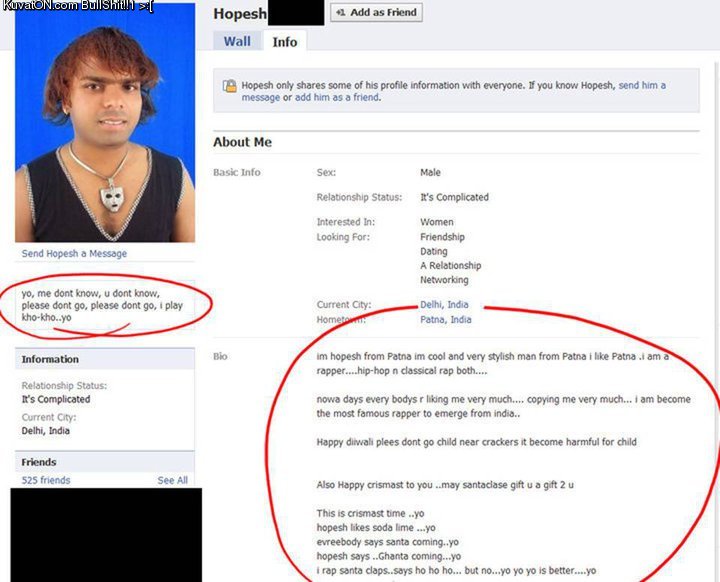The height and width of the screenshot is (582, 720).
Task: Click the Add as Friend button
Action: click(x=376, y=12)
